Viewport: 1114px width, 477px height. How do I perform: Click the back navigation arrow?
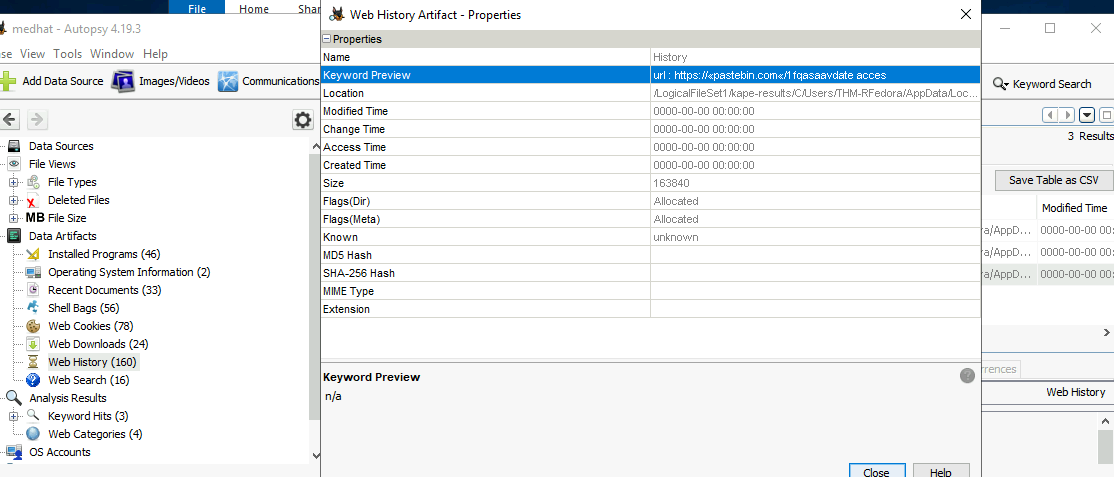click(10, 120)
